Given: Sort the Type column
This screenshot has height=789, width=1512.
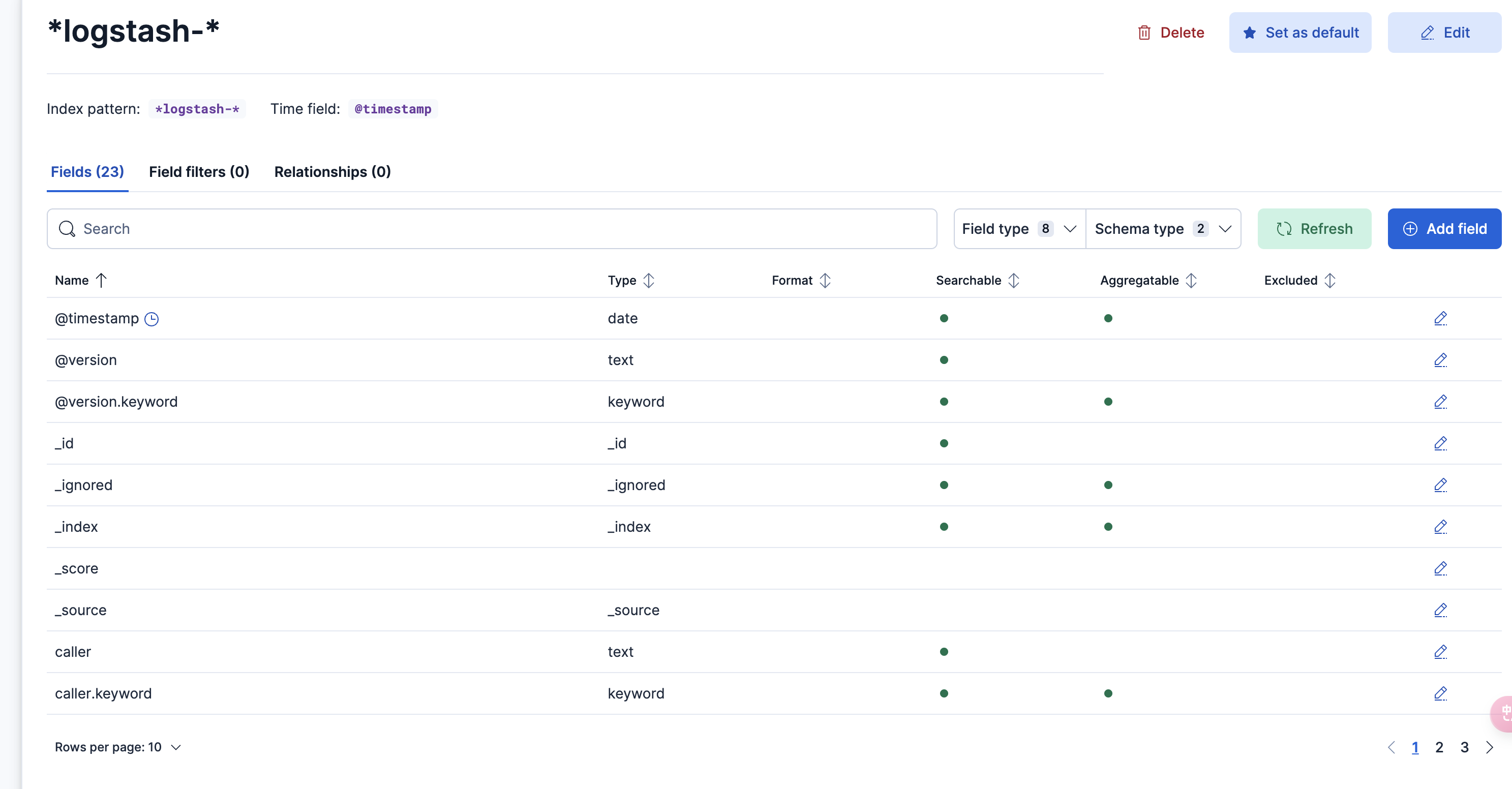Looking at the screenshot, I should click(649, 280).
